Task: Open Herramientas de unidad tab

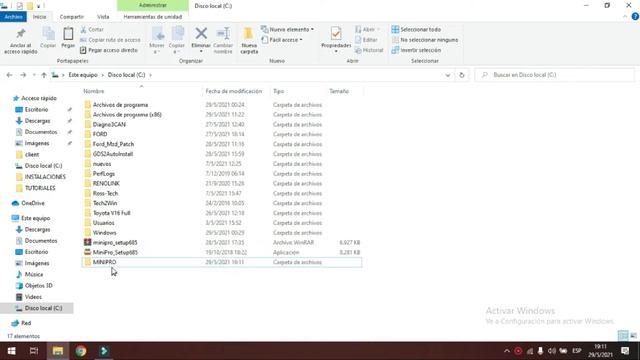Action: 153,17
